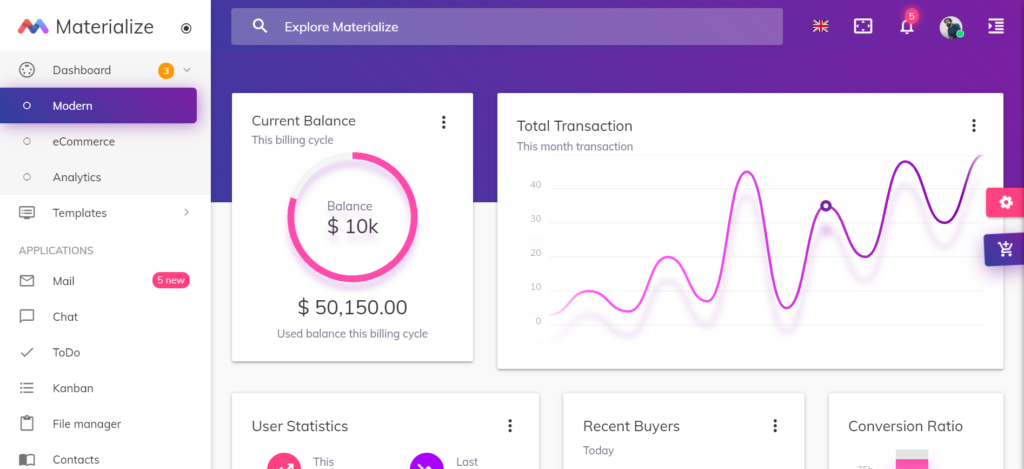Screen dimensions: 1024x469
Task: Open Total Transaction card three-dot menu
Action: (974, 125)
